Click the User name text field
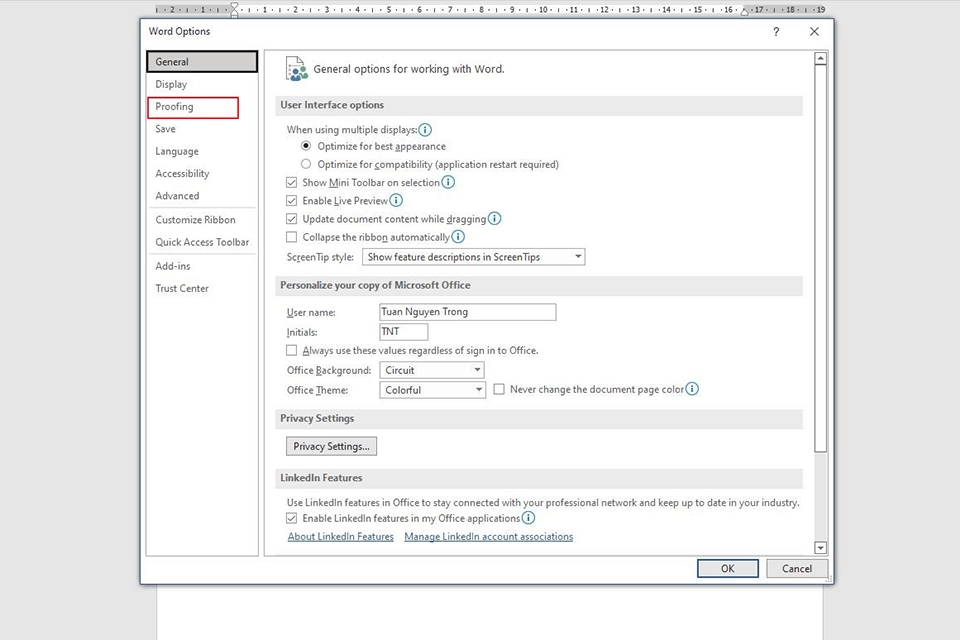The width and height of the screenshot is (960, 640). coord(468,312)
